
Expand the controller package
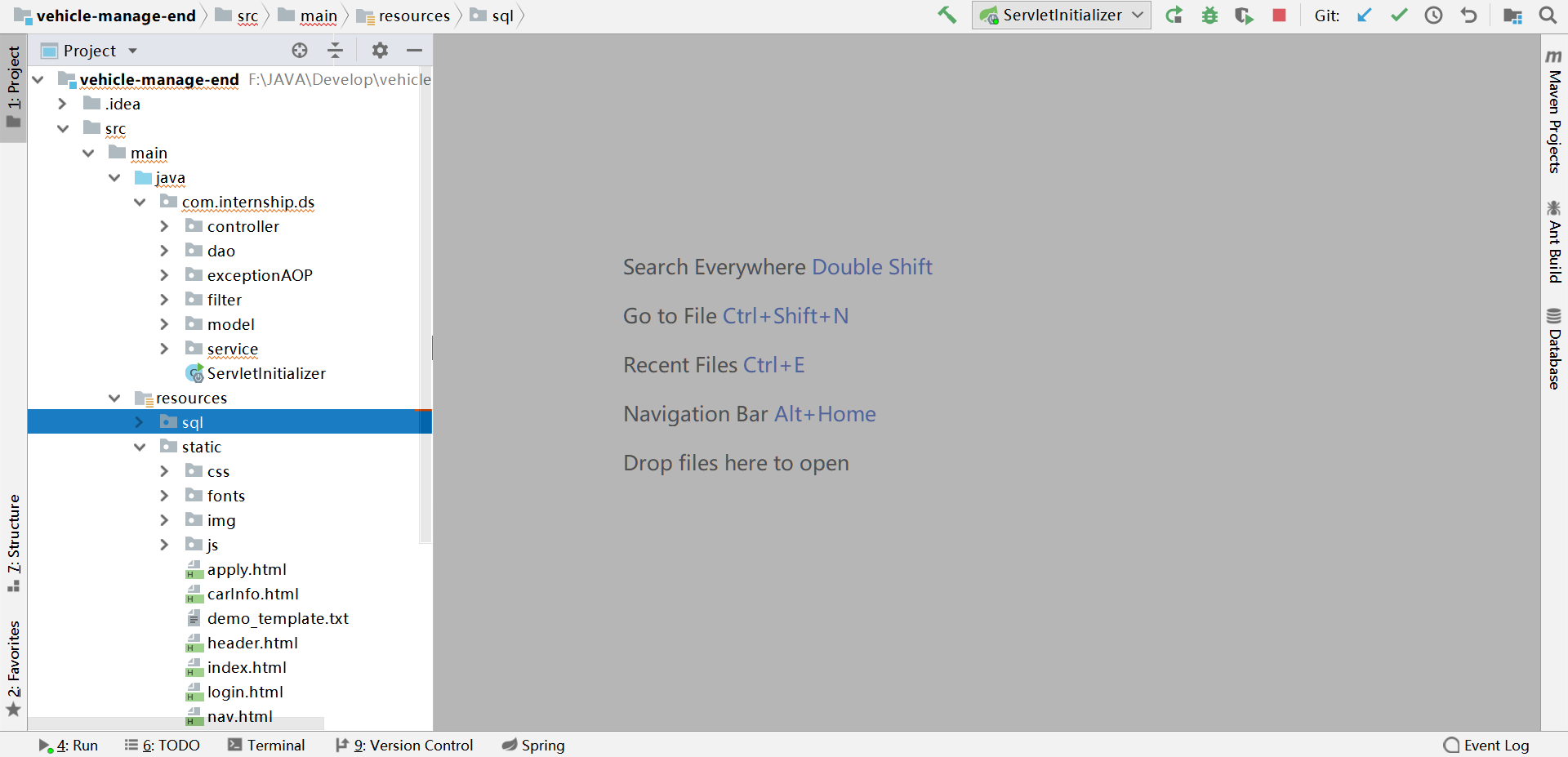164,226
